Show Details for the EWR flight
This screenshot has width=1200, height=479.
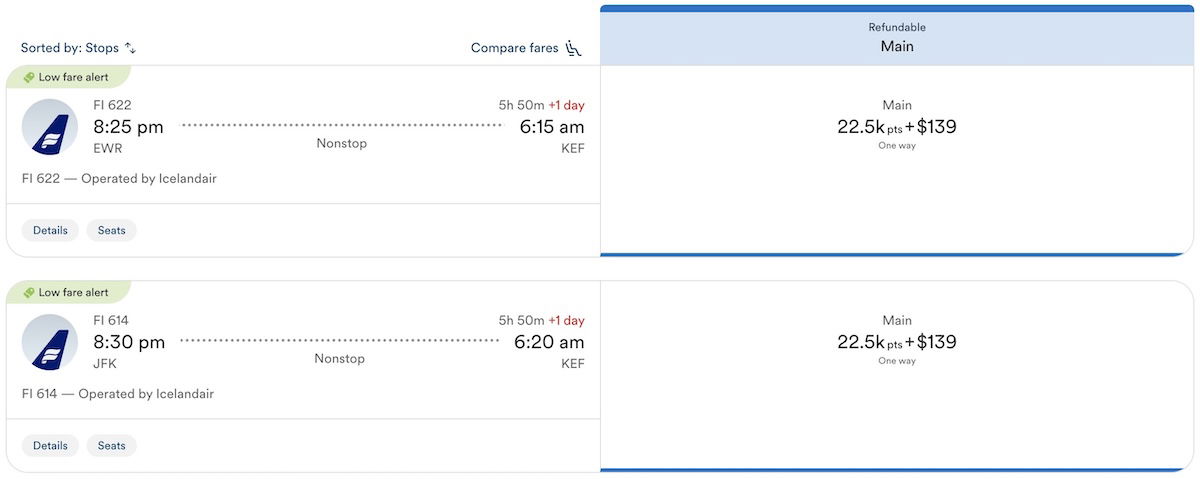50,230
